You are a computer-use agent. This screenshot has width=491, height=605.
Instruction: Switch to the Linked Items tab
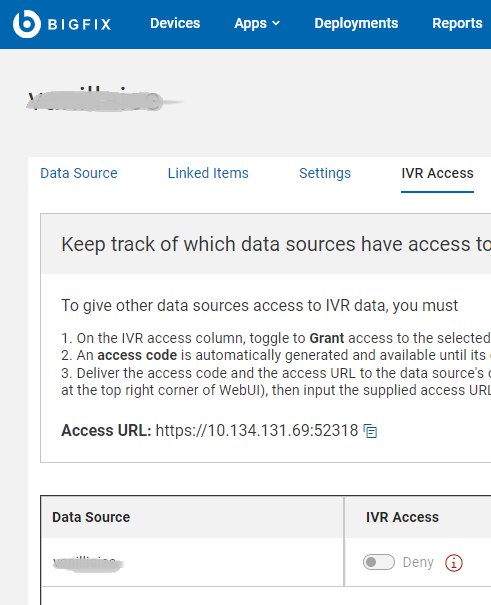click(208, 173)
